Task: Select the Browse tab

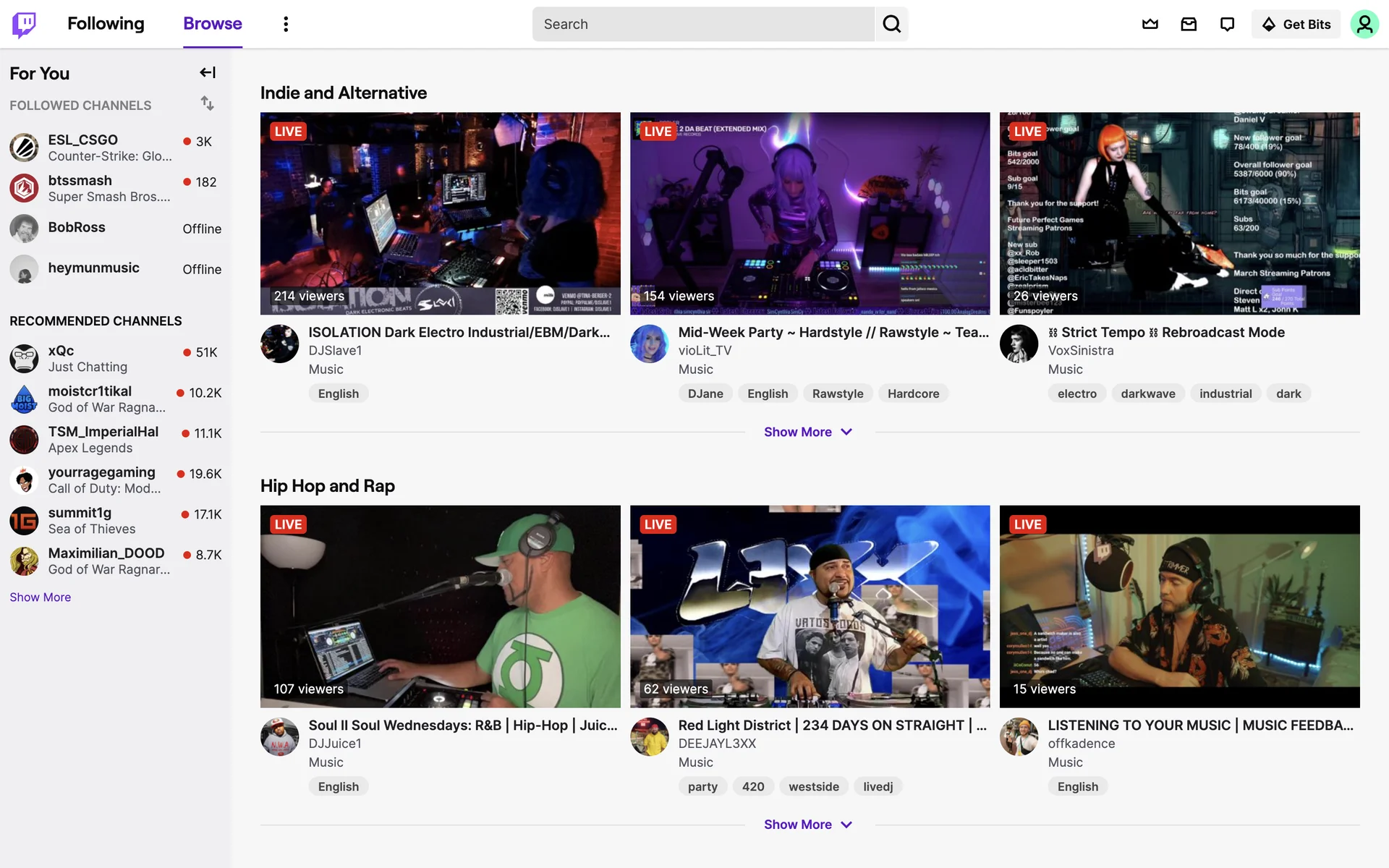Action: 212,24
